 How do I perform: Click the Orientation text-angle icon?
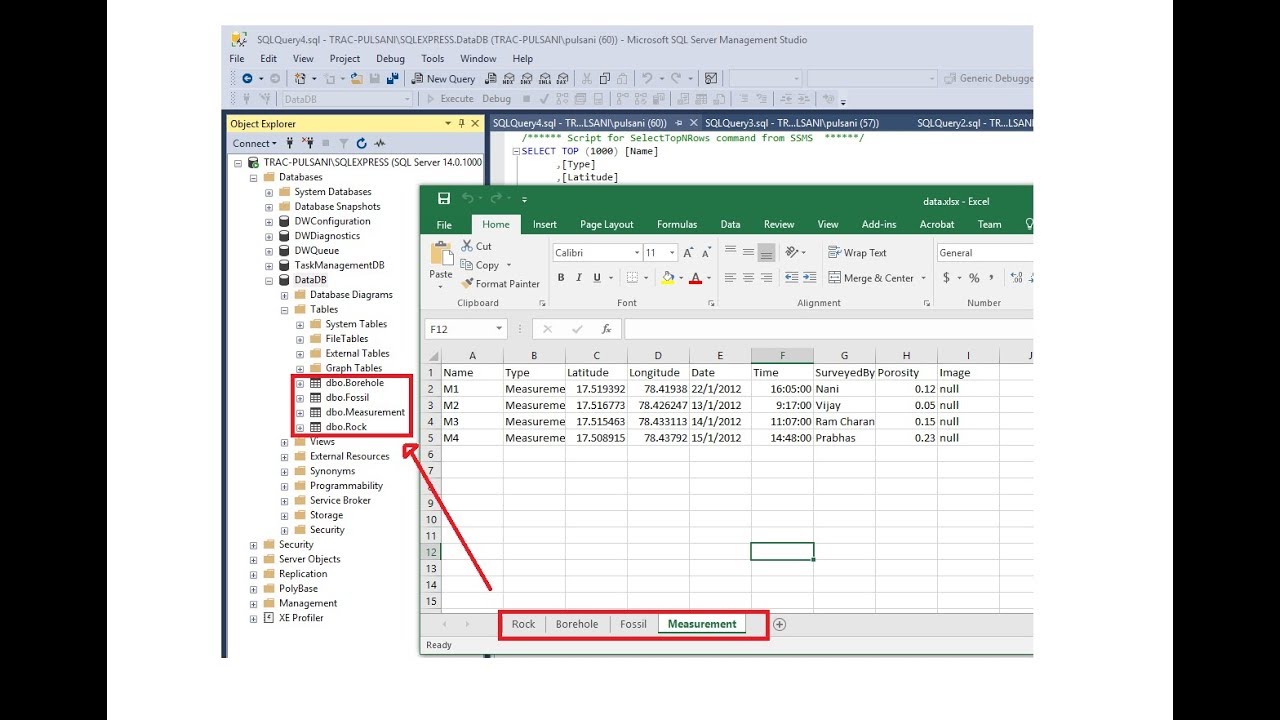[x=793, y=253]
